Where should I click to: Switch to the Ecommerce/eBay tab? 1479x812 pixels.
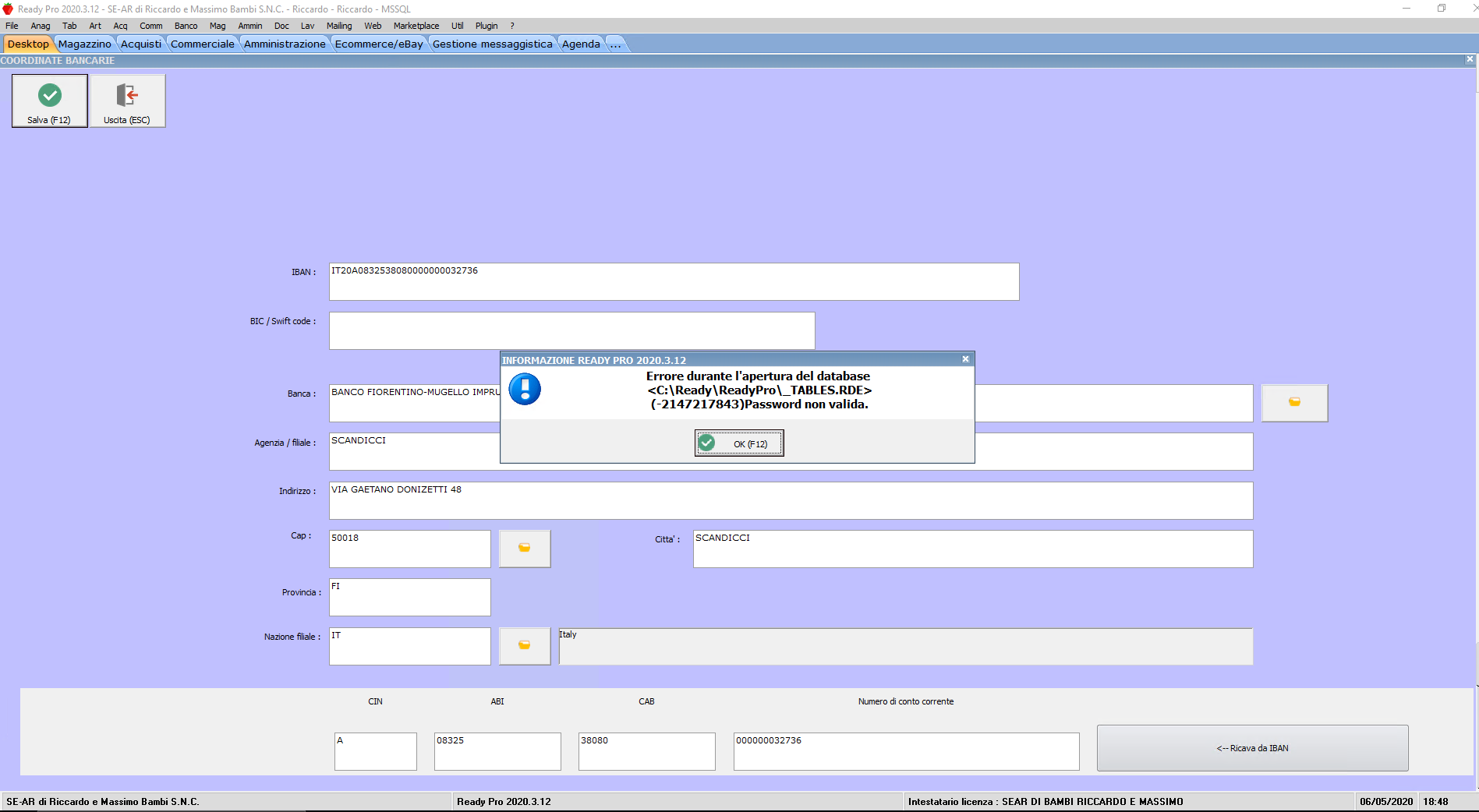[379, 44]
